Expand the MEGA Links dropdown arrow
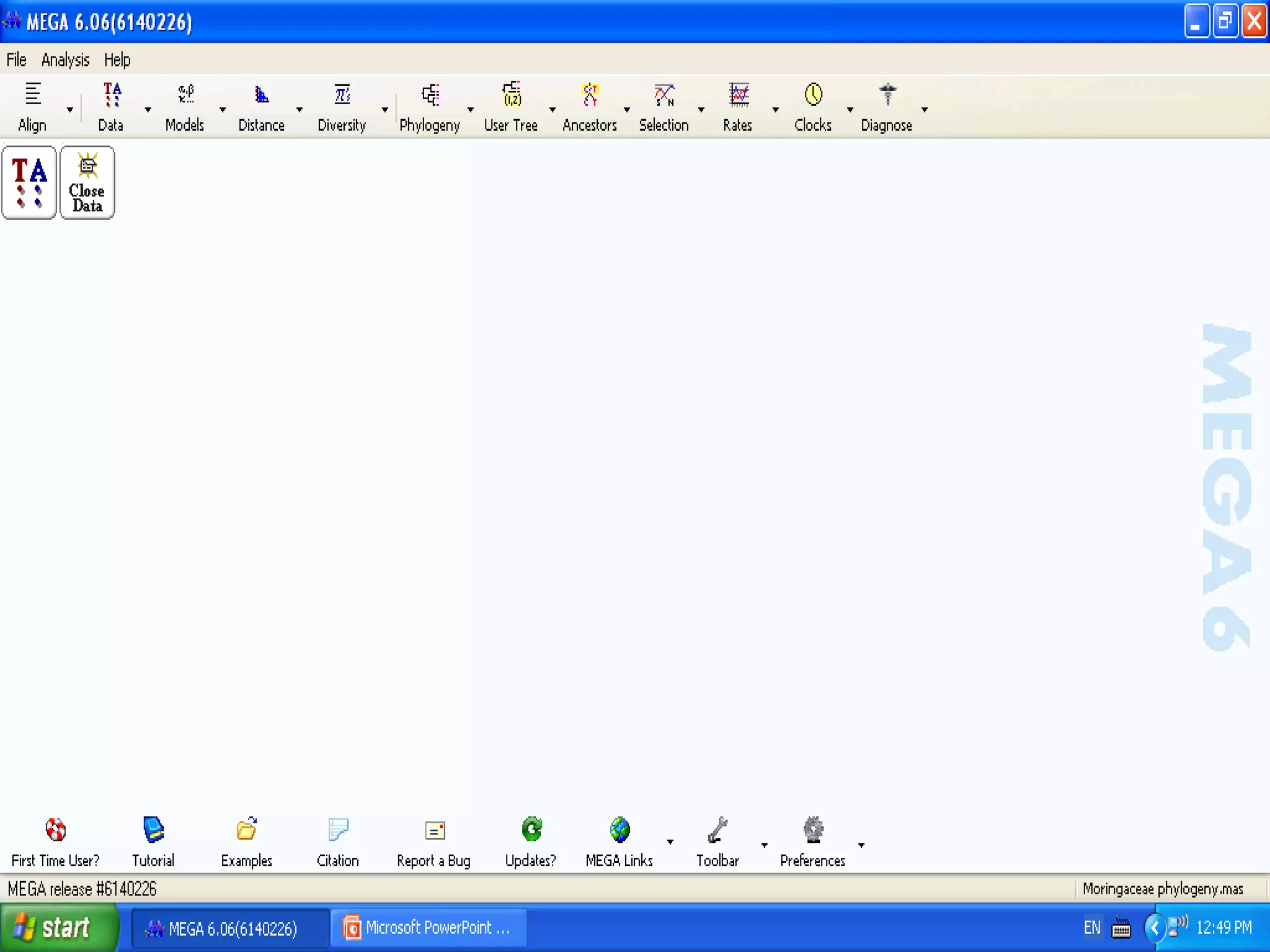This screenshot has height=952, width=1270. pyautogui.click(x=670, y=842)
